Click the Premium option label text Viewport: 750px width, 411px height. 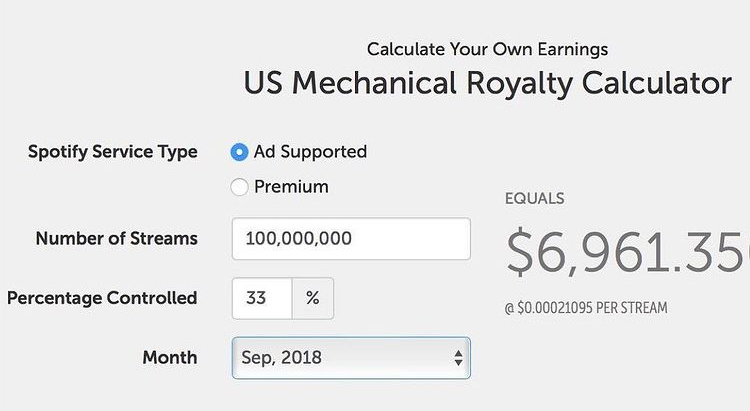[x=291, y=186]
